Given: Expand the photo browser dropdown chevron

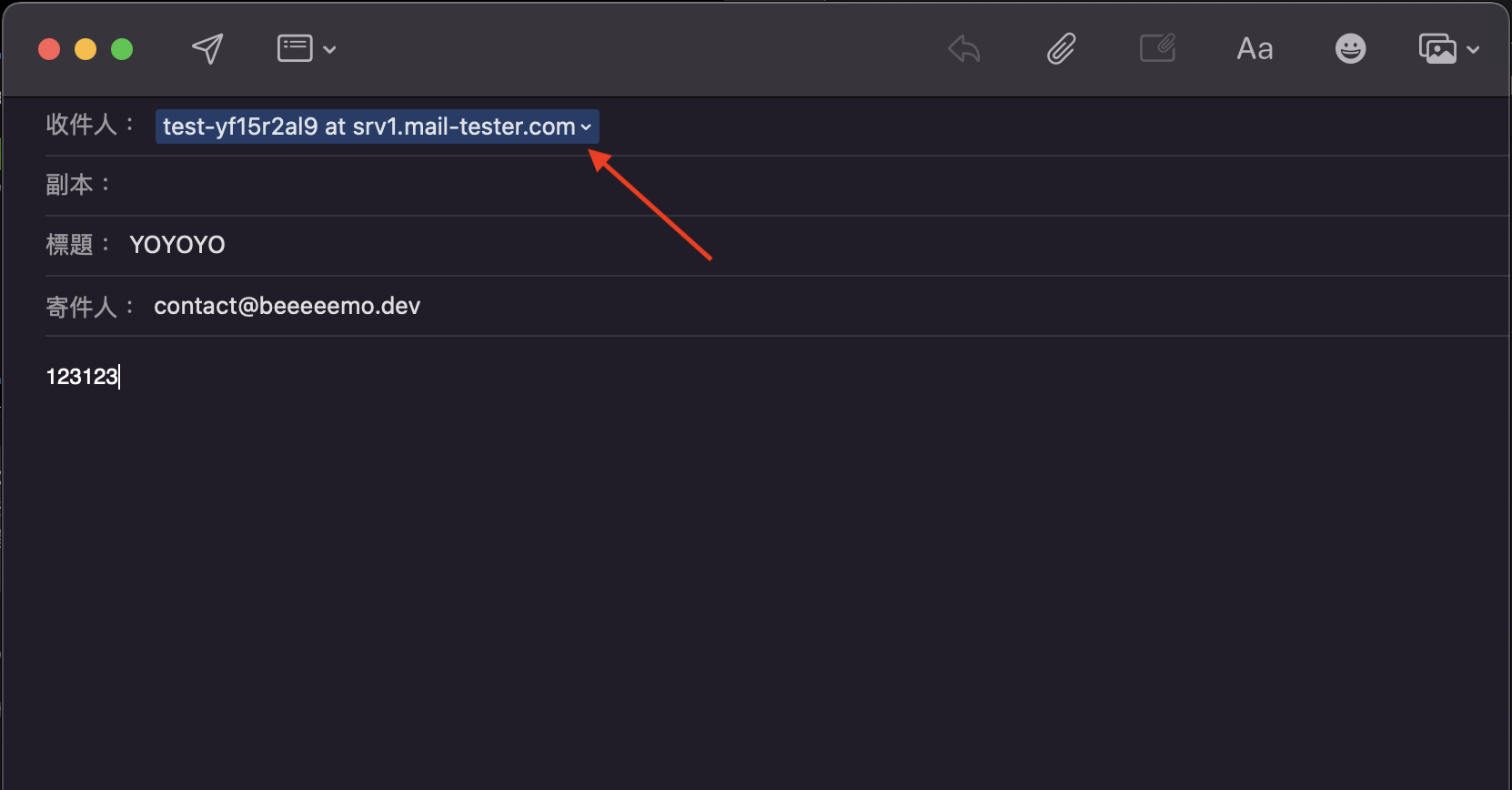Looking at the screenshot, I should point(1473,49).
